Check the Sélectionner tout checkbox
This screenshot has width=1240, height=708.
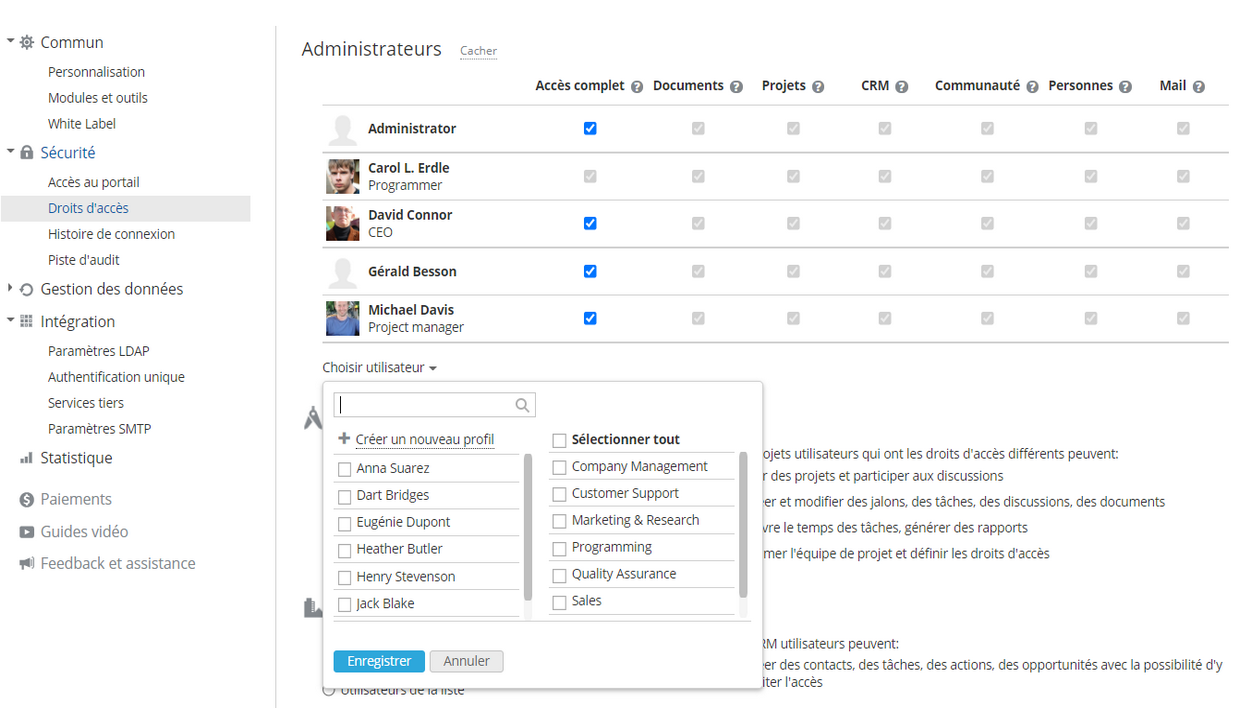tap(560, 440)
